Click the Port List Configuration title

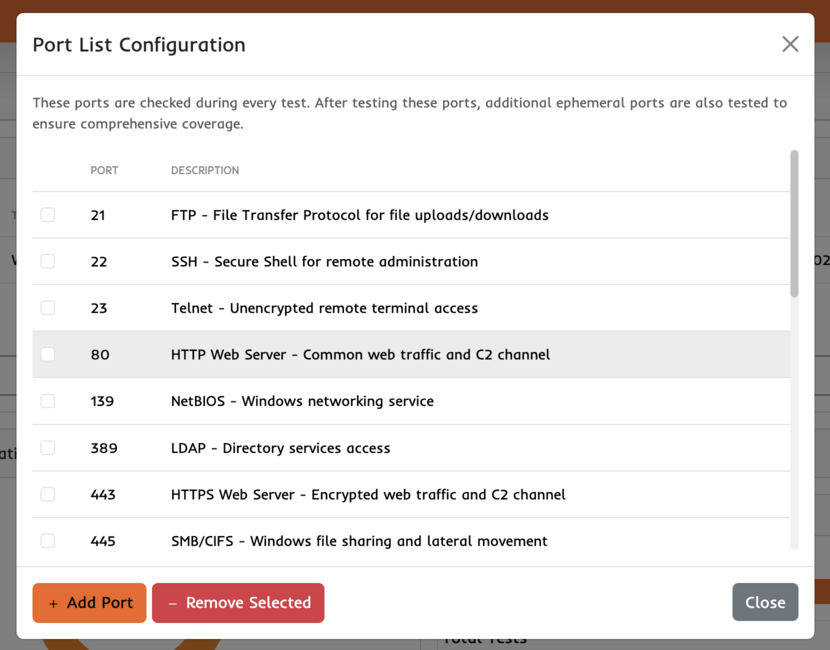tap(139, 45)
